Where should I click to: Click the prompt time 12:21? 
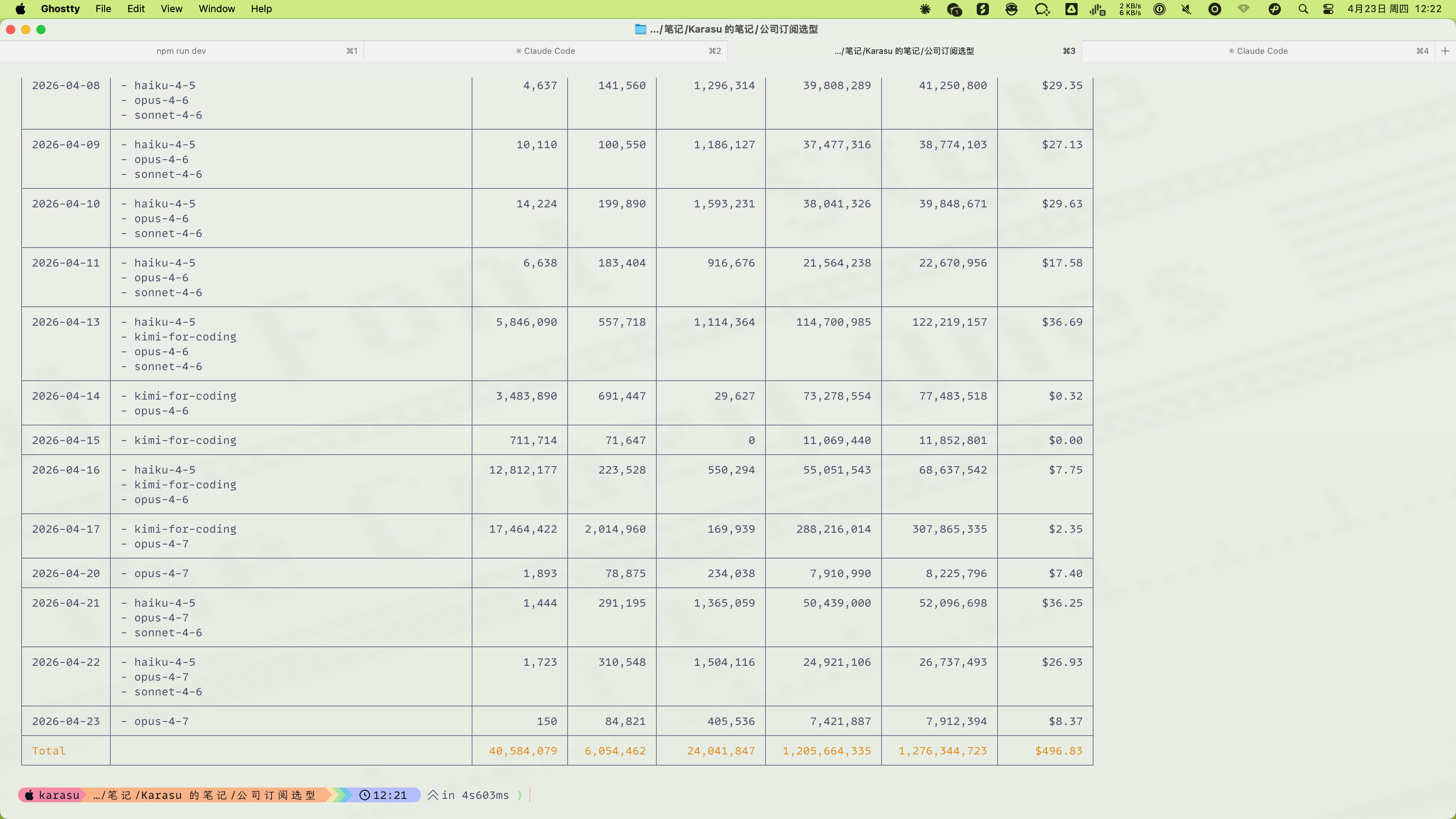[x=389, y=795]
